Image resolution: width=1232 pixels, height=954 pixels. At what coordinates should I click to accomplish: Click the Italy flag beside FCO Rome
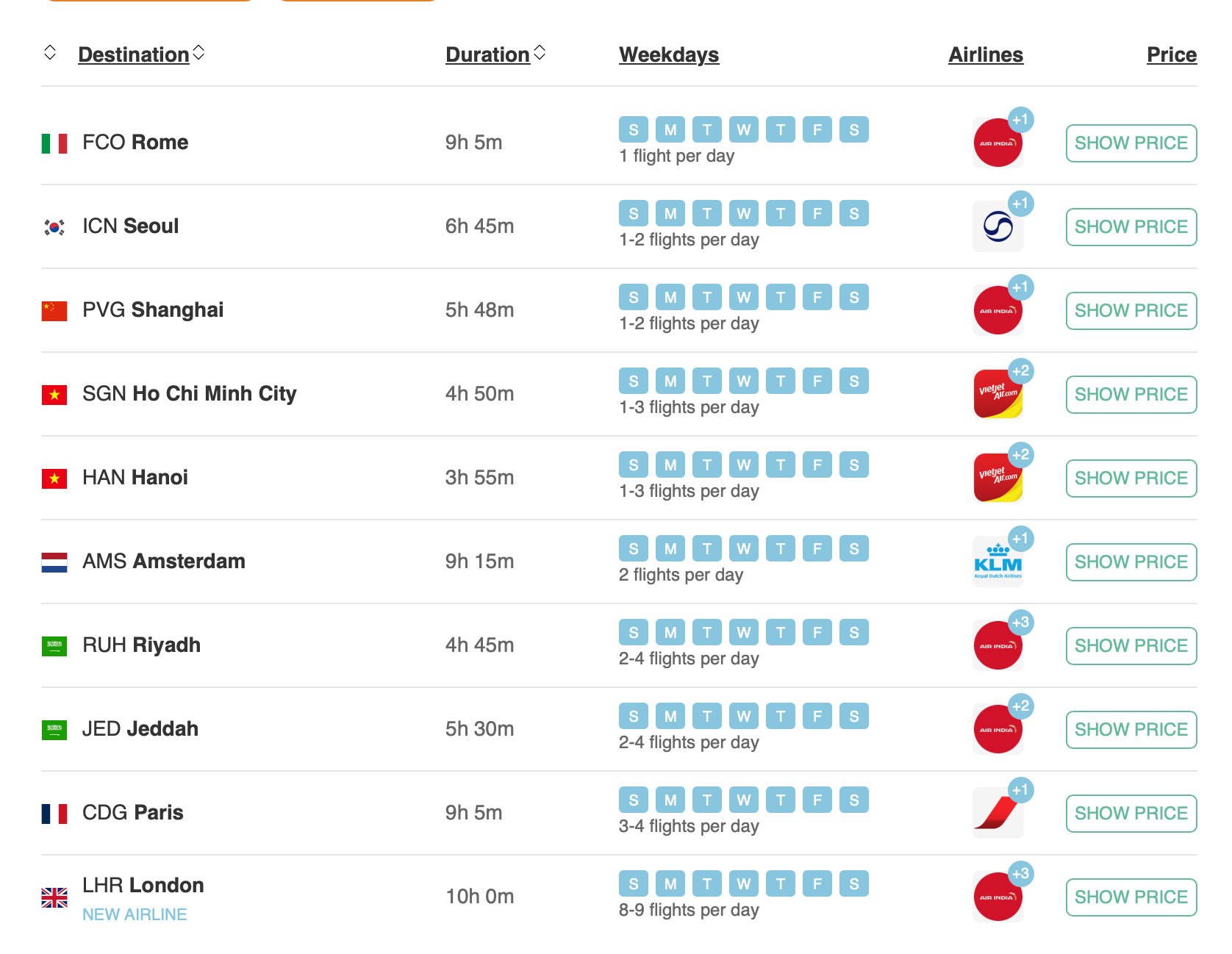click(x=54, y=143)
